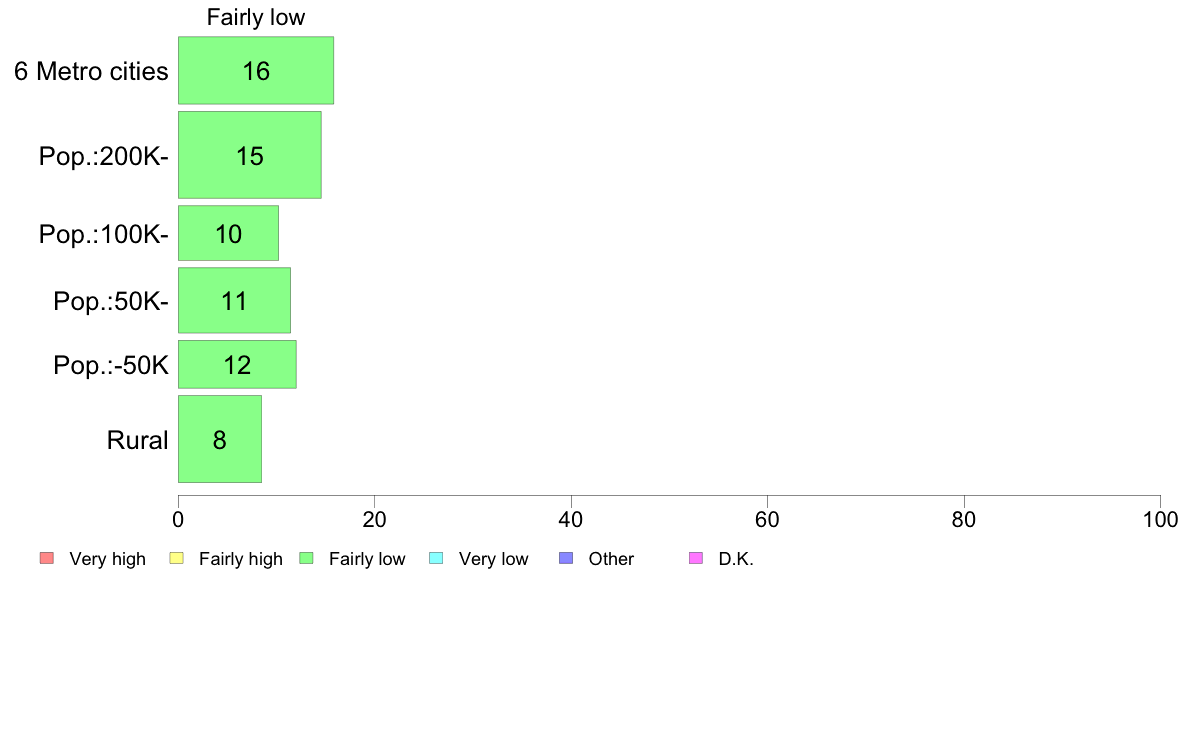Click the red Very high legend swatch
Screen dimensions: 1188x736
(47, 559)
